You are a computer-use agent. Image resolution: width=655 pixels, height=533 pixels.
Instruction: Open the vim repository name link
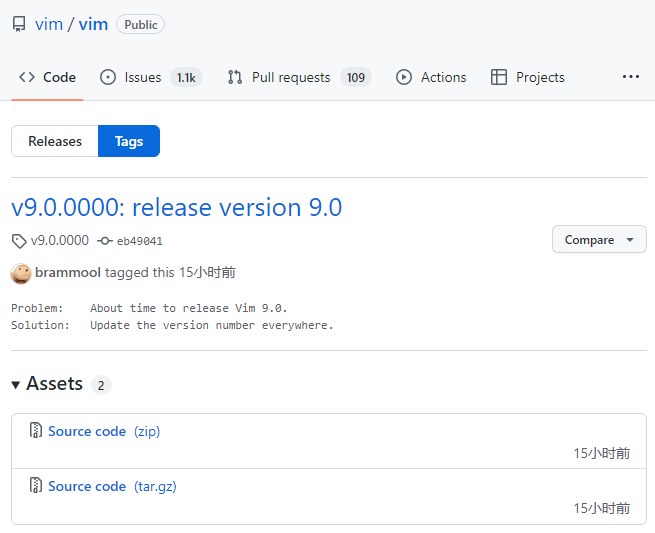click(93, 24)
